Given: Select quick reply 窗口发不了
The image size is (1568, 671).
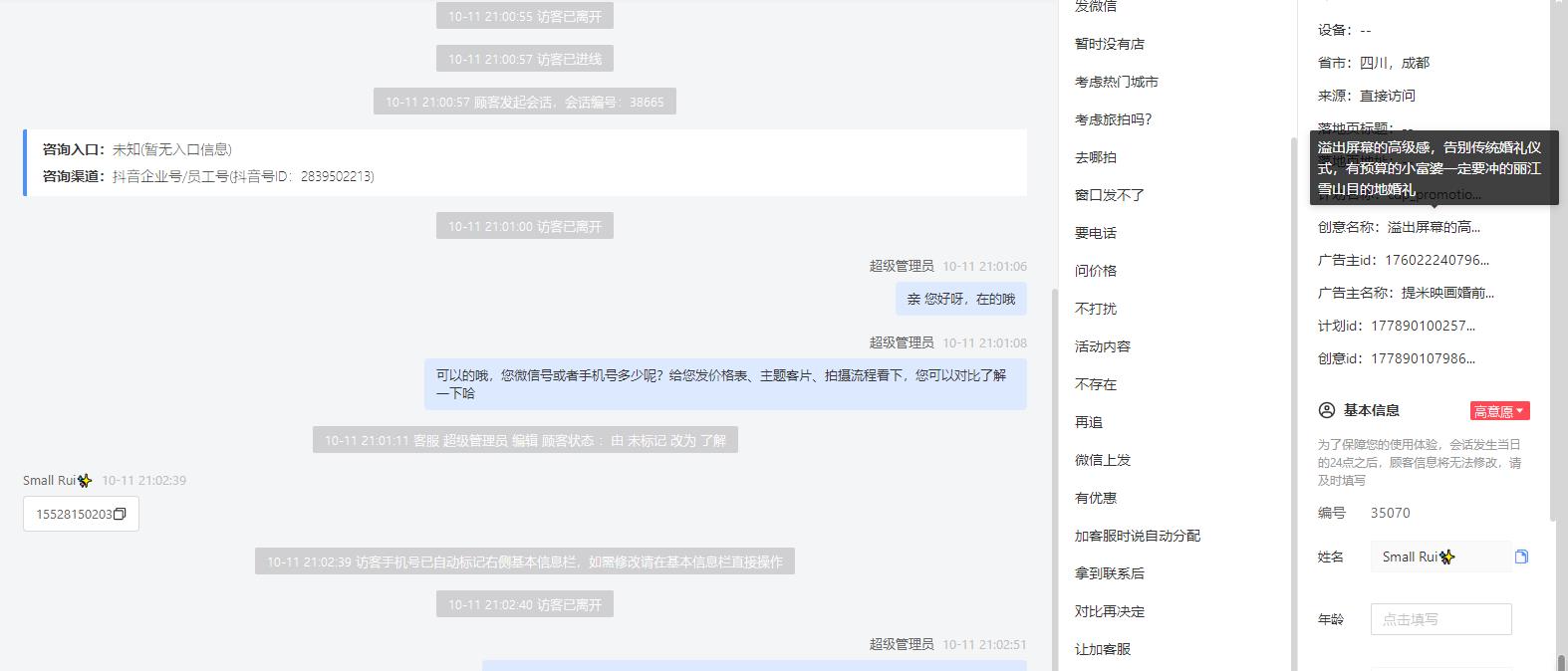Looking at the screenshot, I should coord(1110,195).
